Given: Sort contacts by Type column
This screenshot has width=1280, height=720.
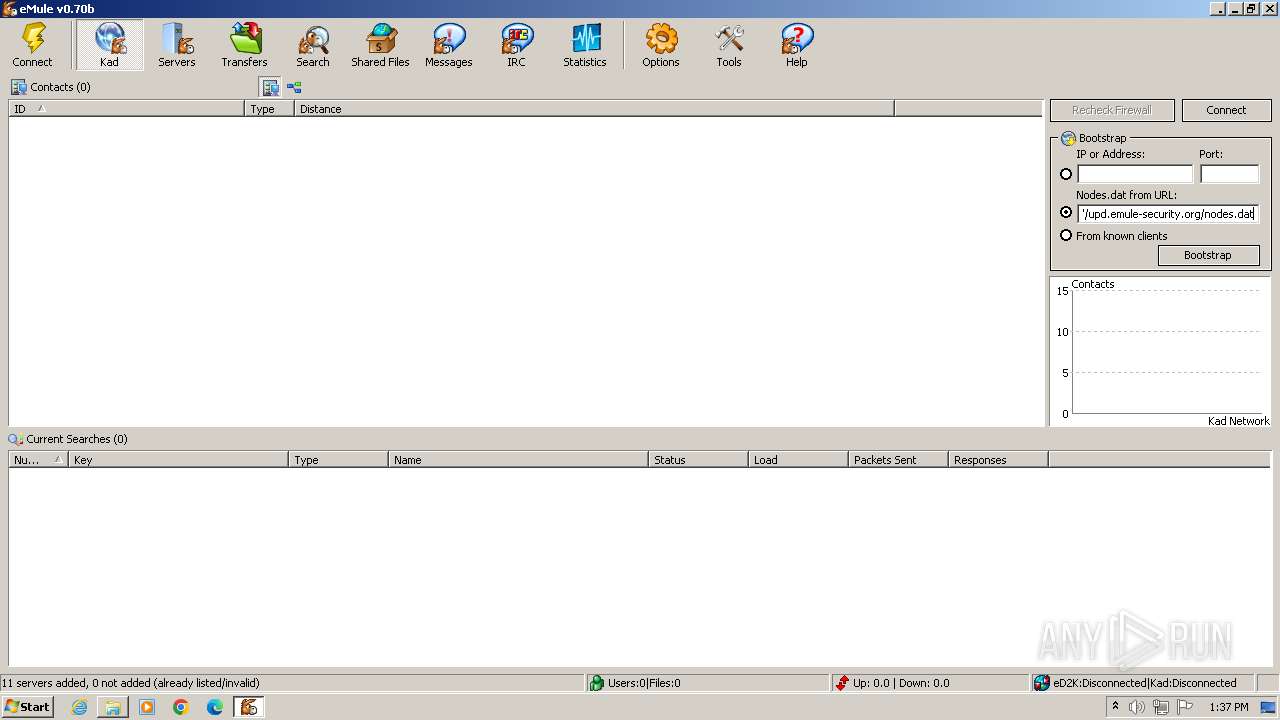Looking at the screenshot, I should 270,109.
